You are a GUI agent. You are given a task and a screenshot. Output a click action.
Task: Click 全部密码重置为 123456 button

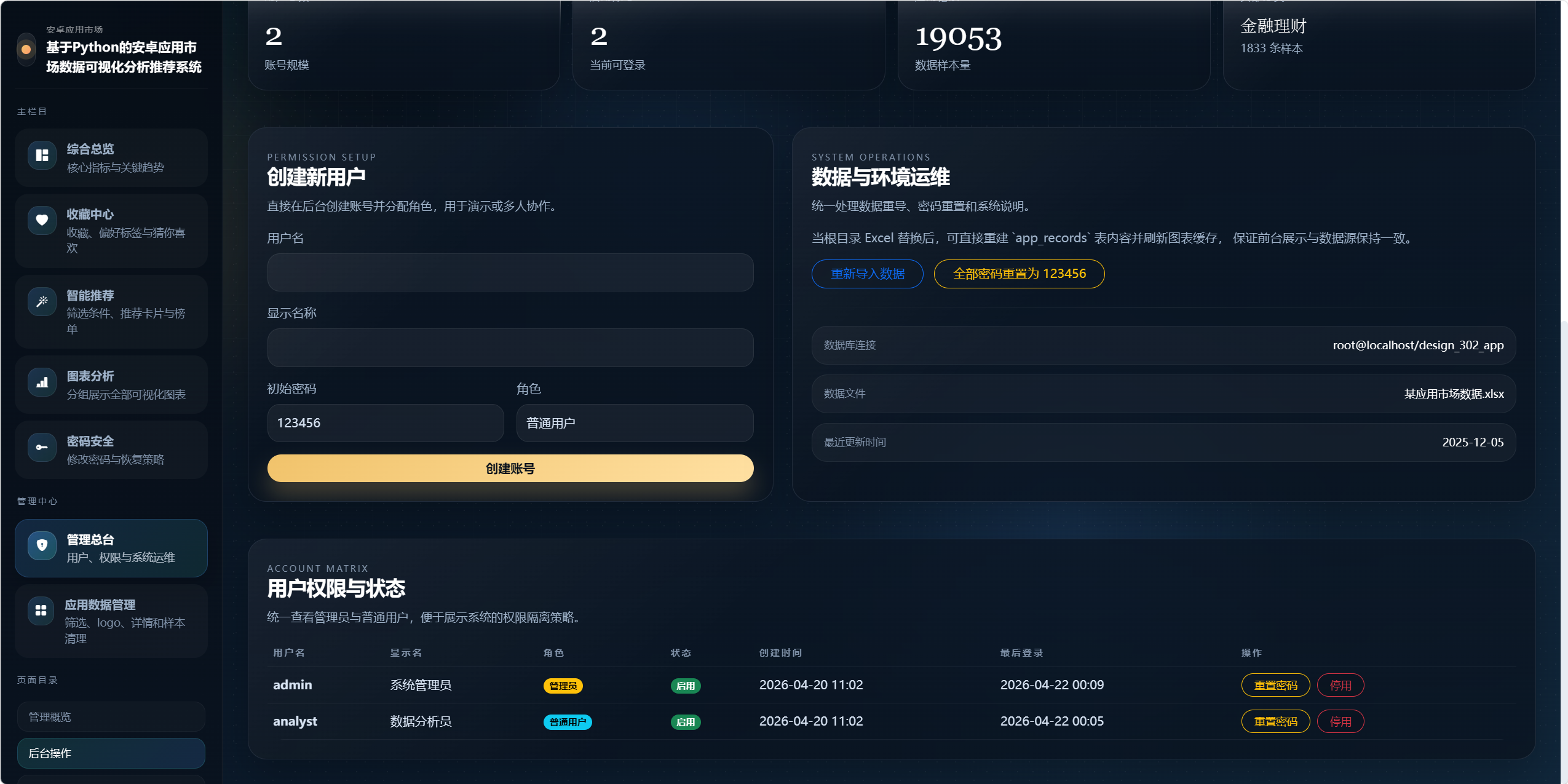1019,274
